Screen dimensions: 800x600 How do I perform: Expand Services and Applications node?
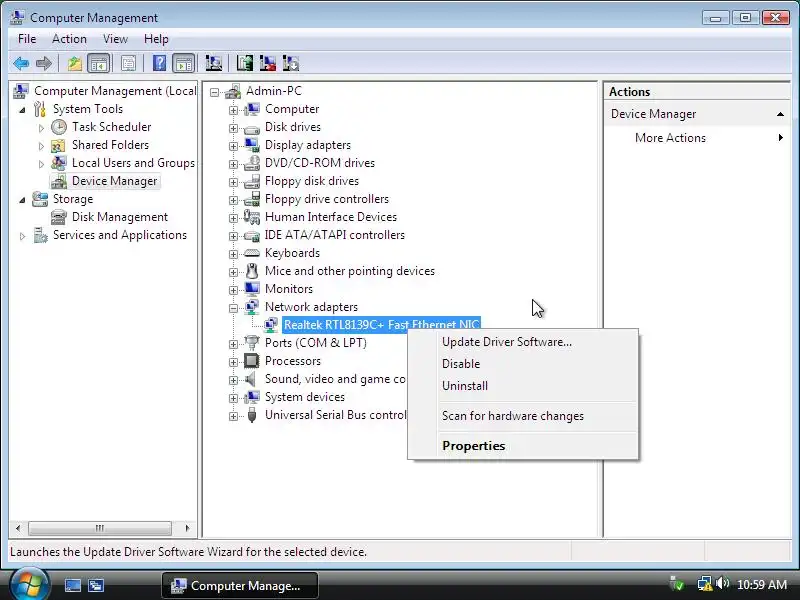coord(22,236)
